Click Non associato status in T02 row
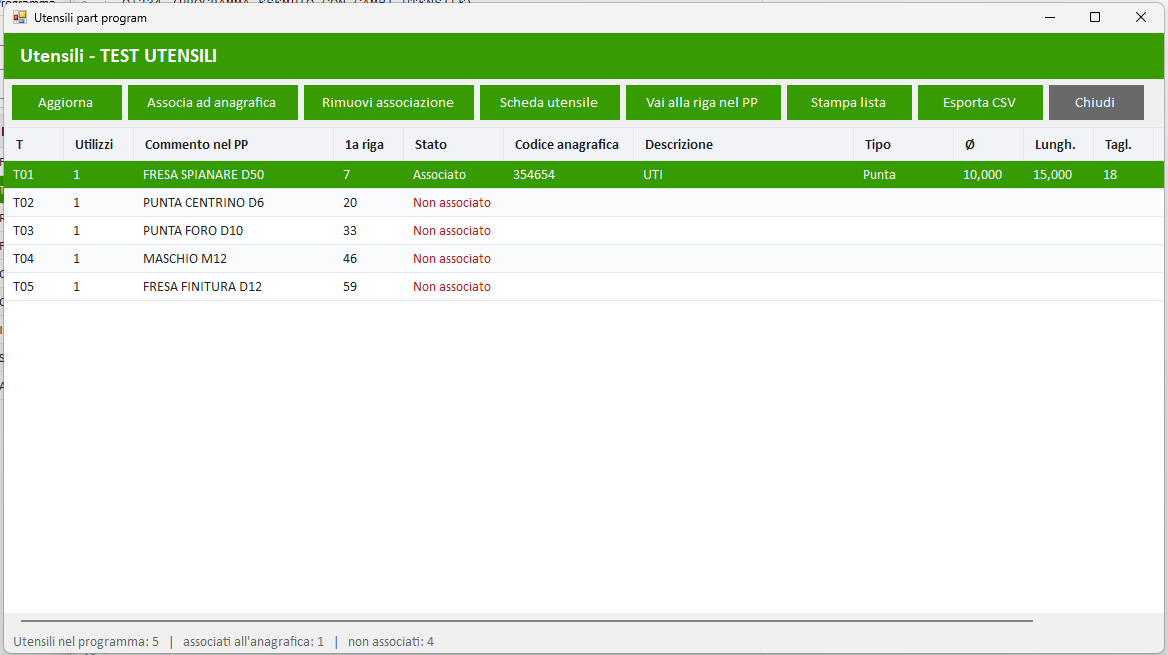Image resolution: width=1168 pixels, height=655 pixels. click(452, 203)
